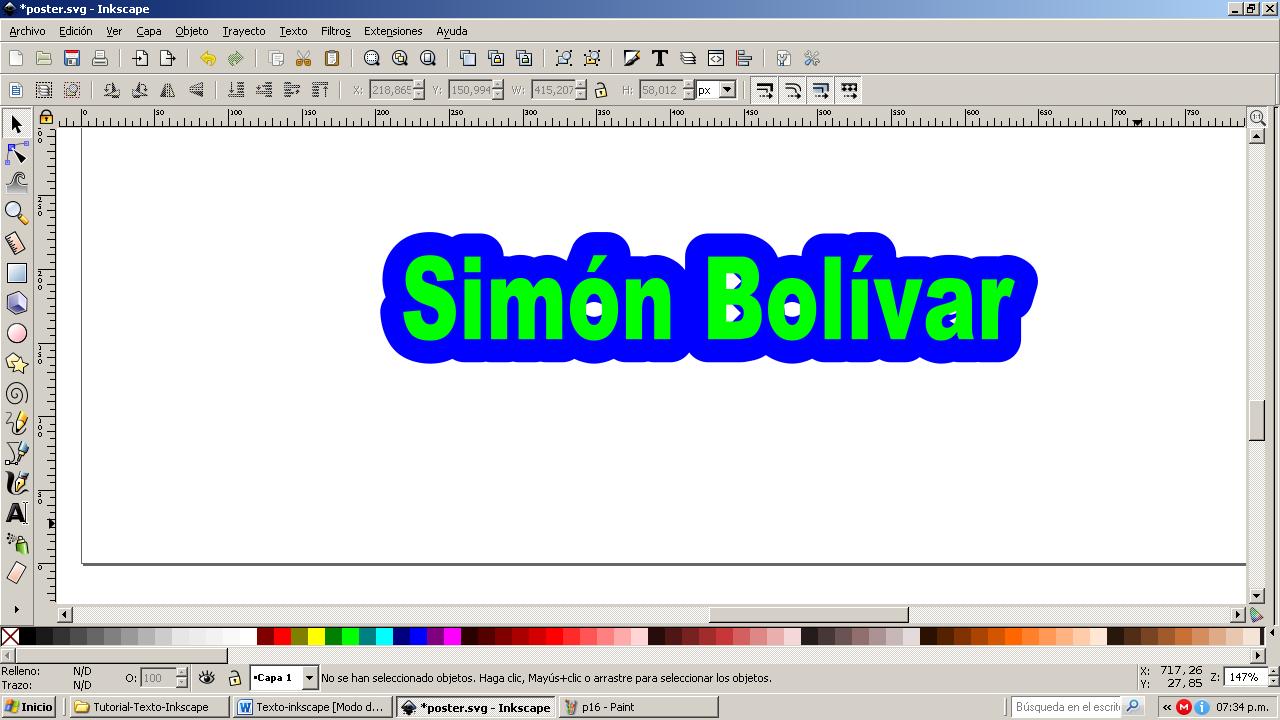This screenshot has width=1280, height=720.
Task: Open the Extensiones menu
Action: [x=393, y=31]
